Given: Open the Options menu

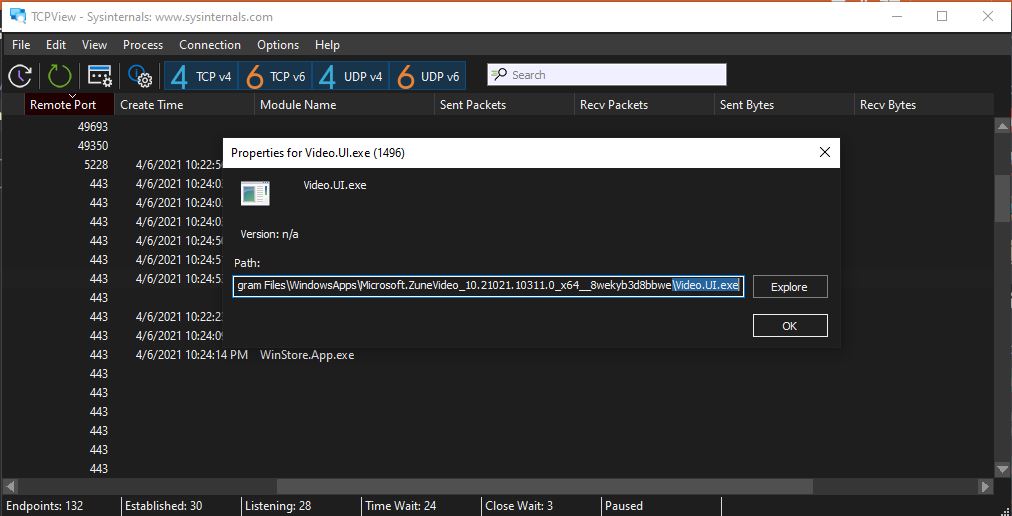Looking at the screenshot, I should tap(278, 45).
